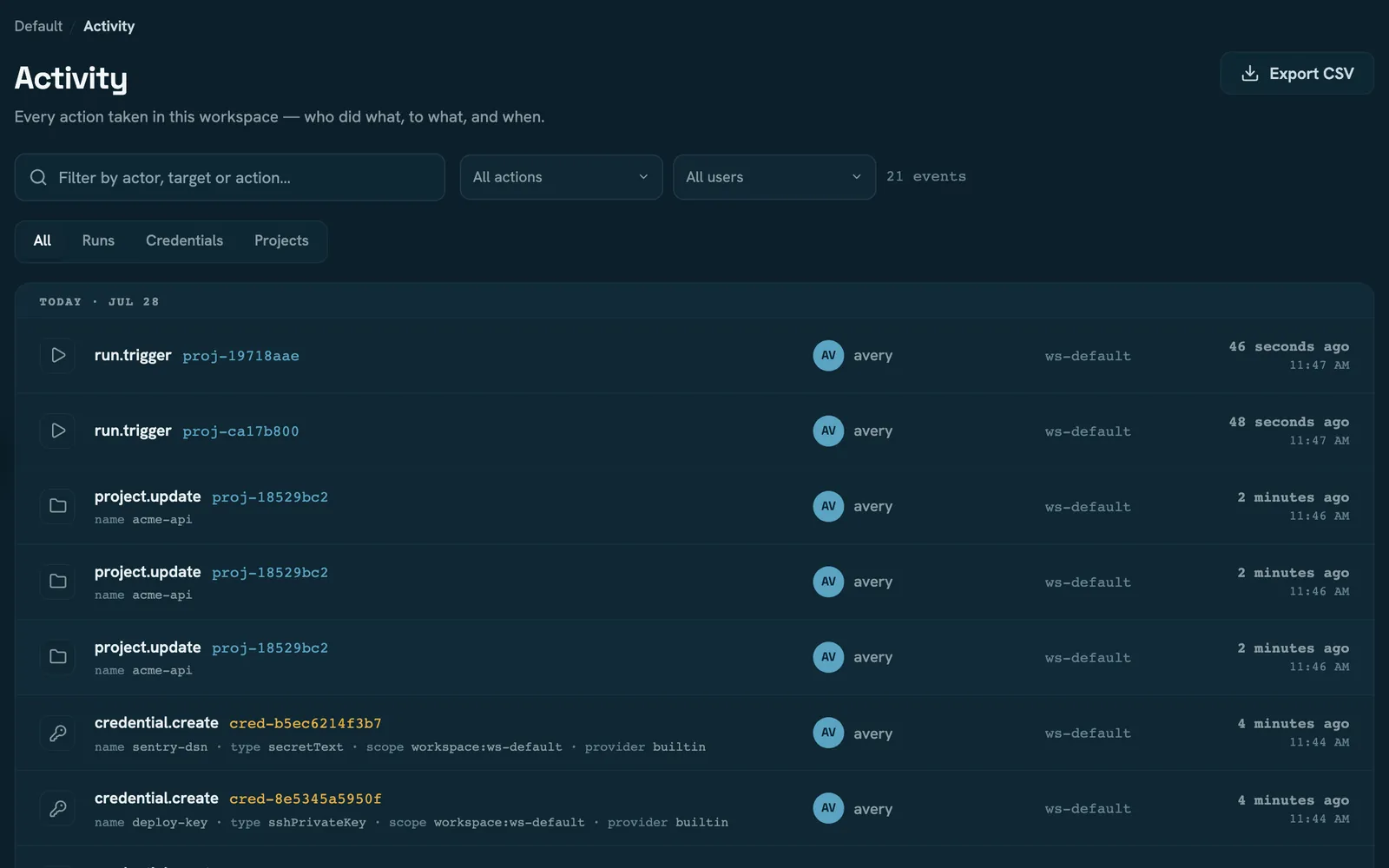Click the Export CSV button
Image resolution: width=1389 pixels, height=868 pixels.
click(x=1296, y=74)
